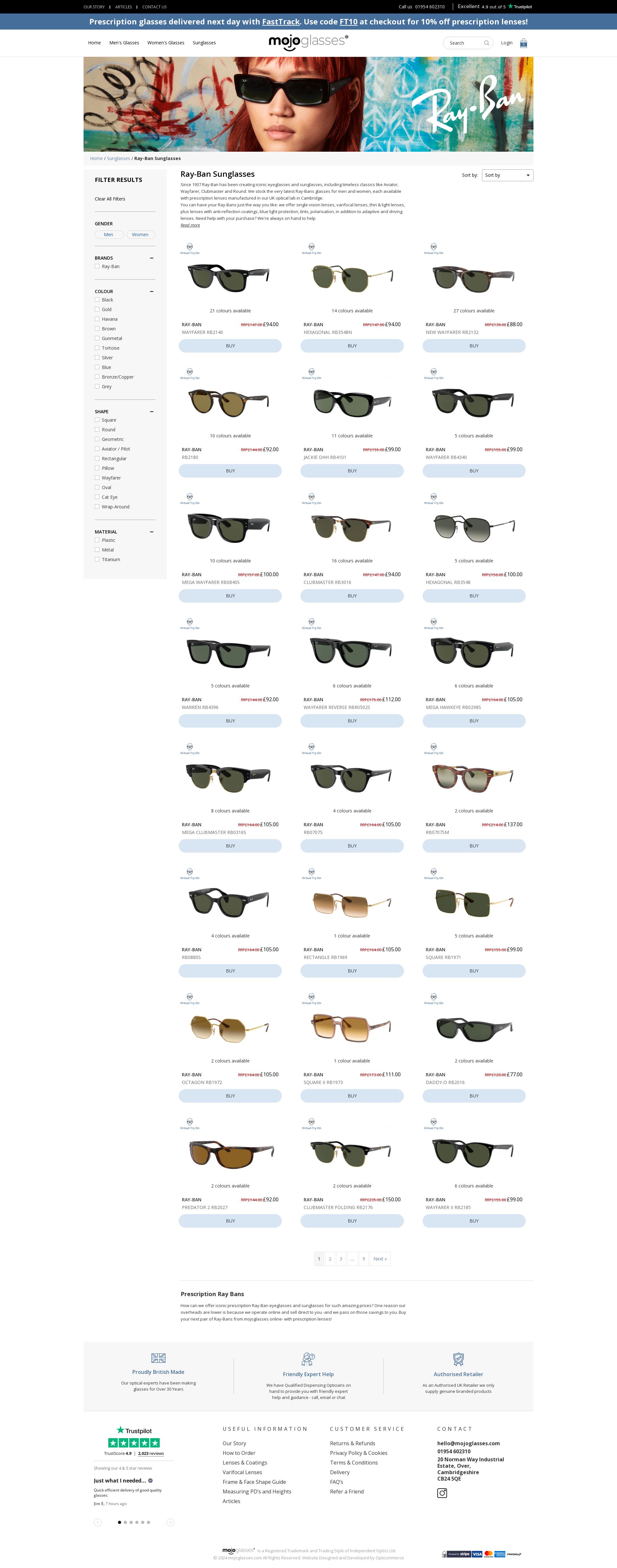Screen dimensions: 617x1568
Task: Go to Next page of results
Action: (x=380, y=1259)
